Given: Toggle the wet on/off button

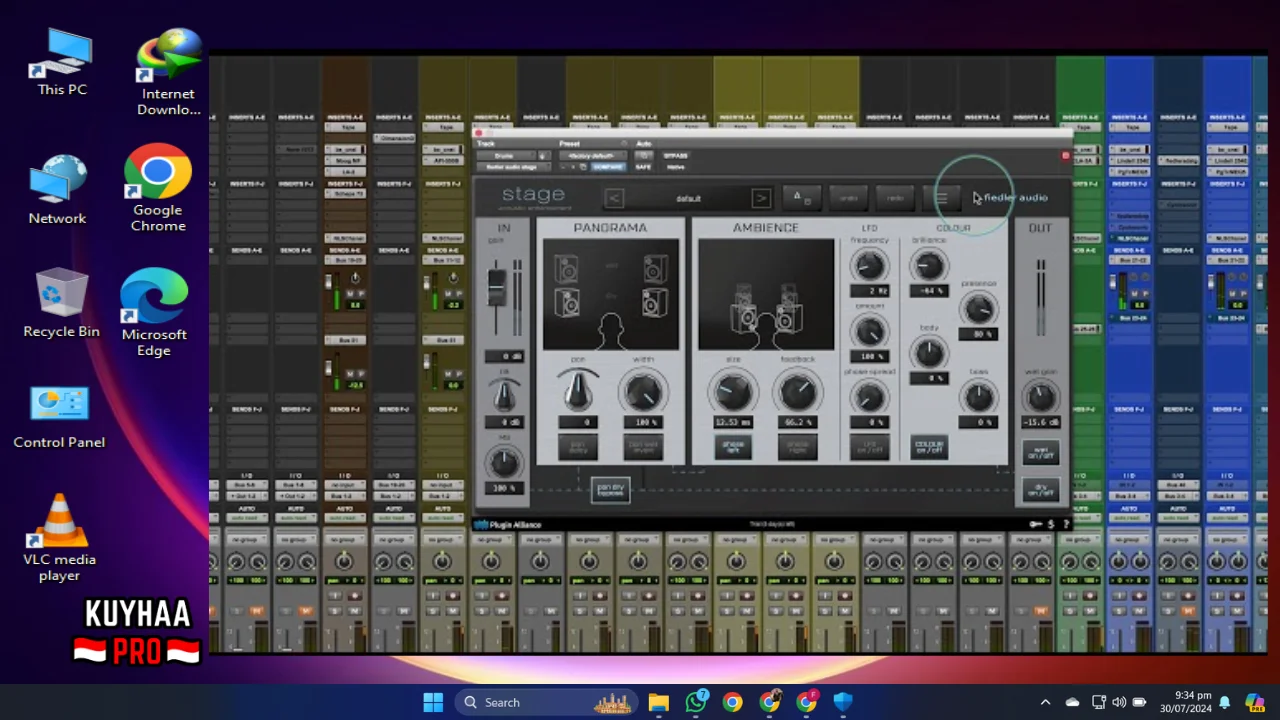Looking at the screenshot, I should pos(1041,453).
